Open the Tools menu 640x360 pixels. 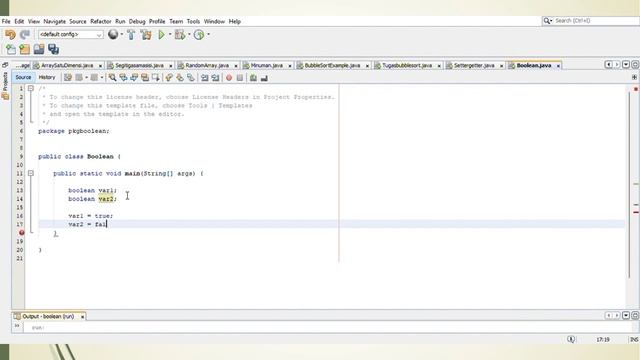(193, 21)
